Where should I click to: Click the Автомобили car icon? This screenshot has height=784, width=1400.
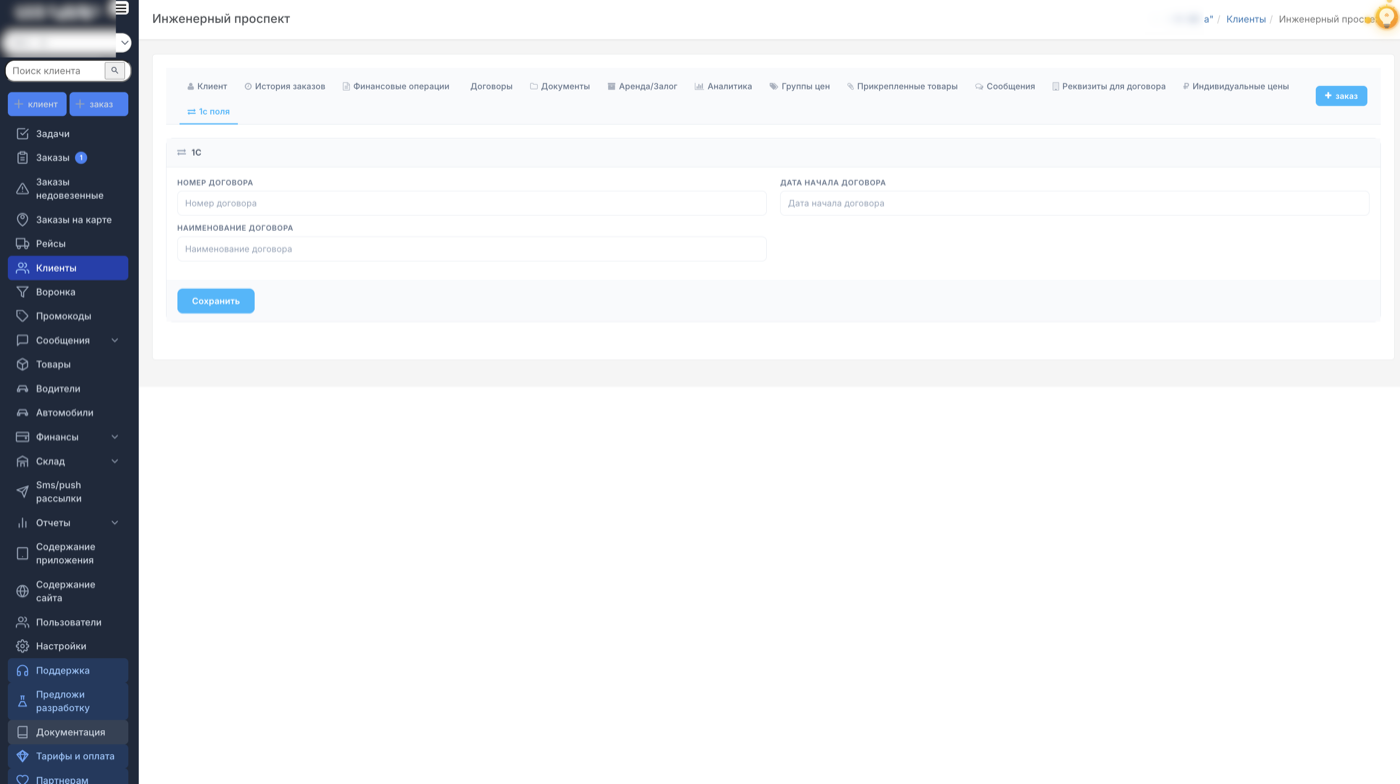pos(22,413)
